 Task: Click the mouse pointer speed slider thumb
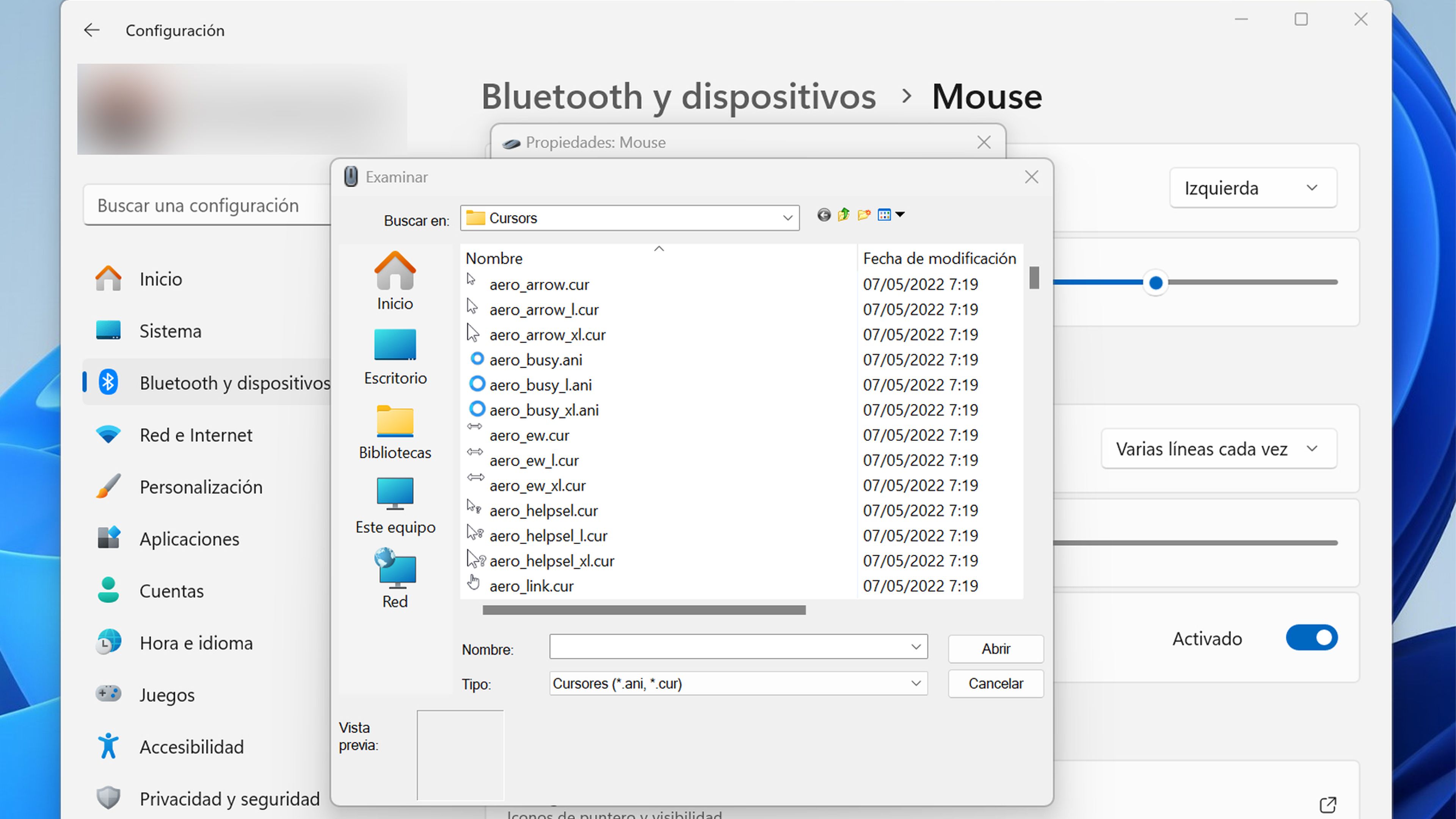(1156, 282)
